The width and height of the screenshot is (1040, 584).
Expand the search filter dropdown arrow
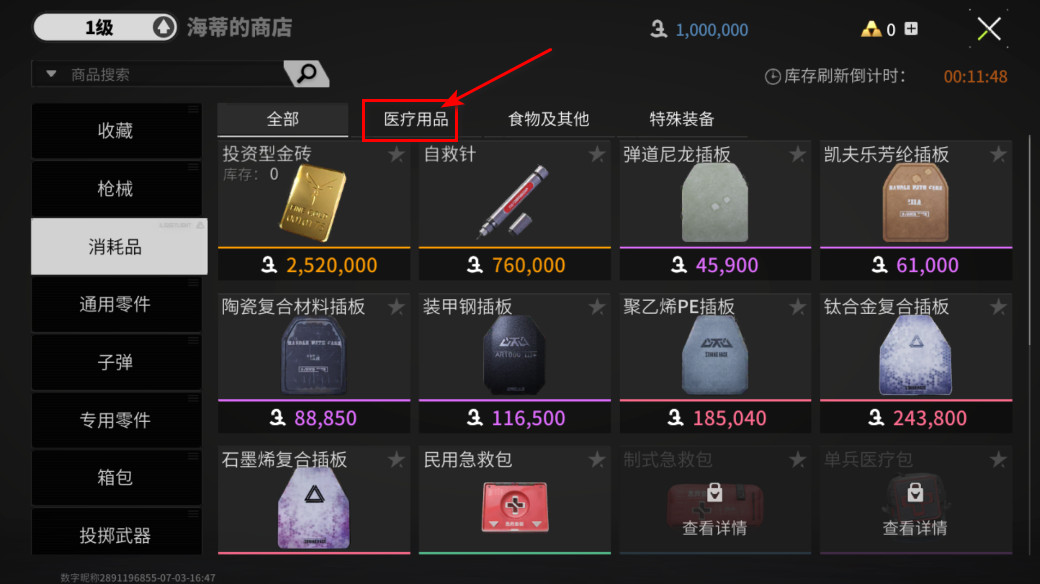(51, 74)
